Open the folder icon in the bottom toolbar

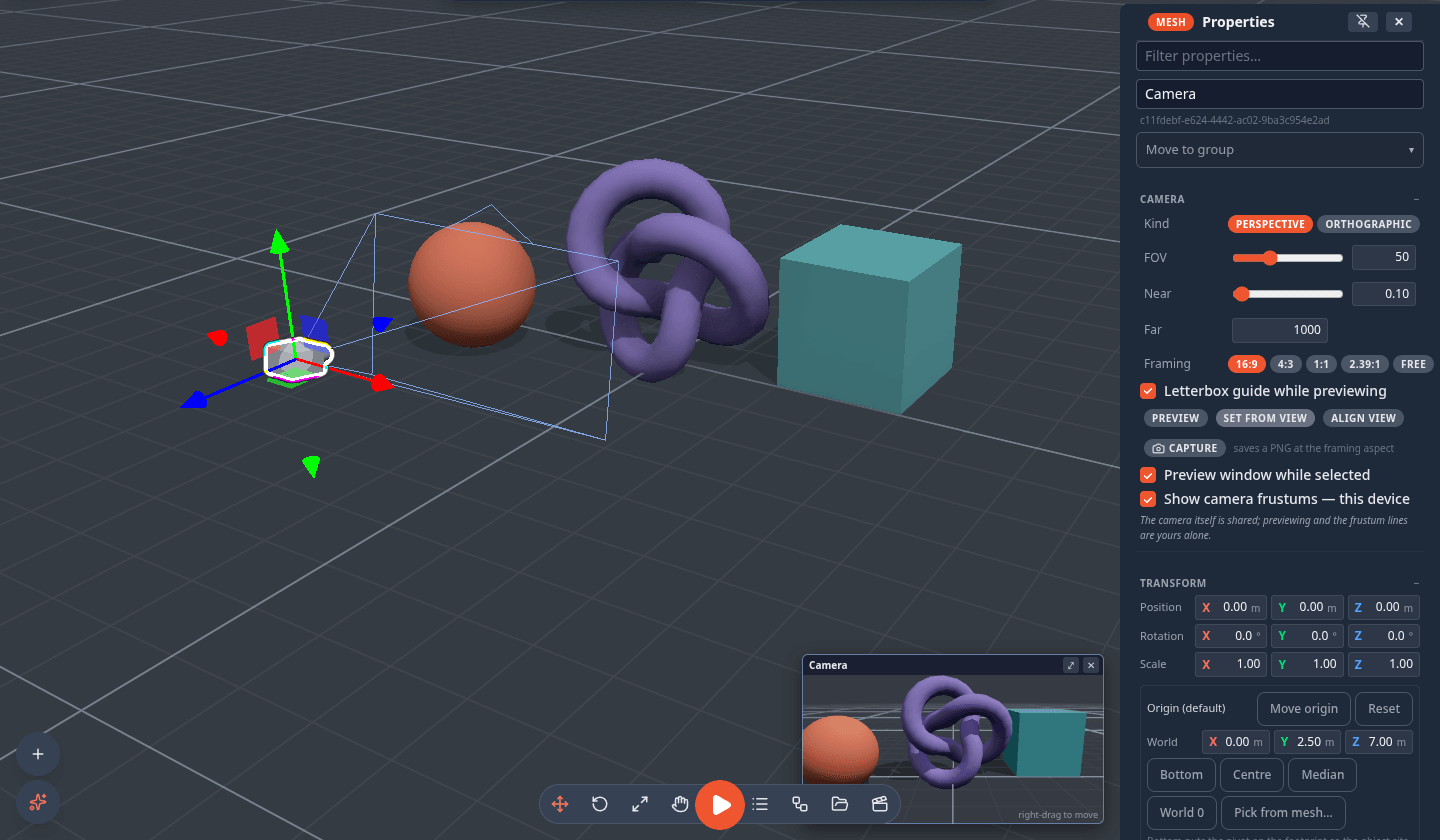coord(840,804)
